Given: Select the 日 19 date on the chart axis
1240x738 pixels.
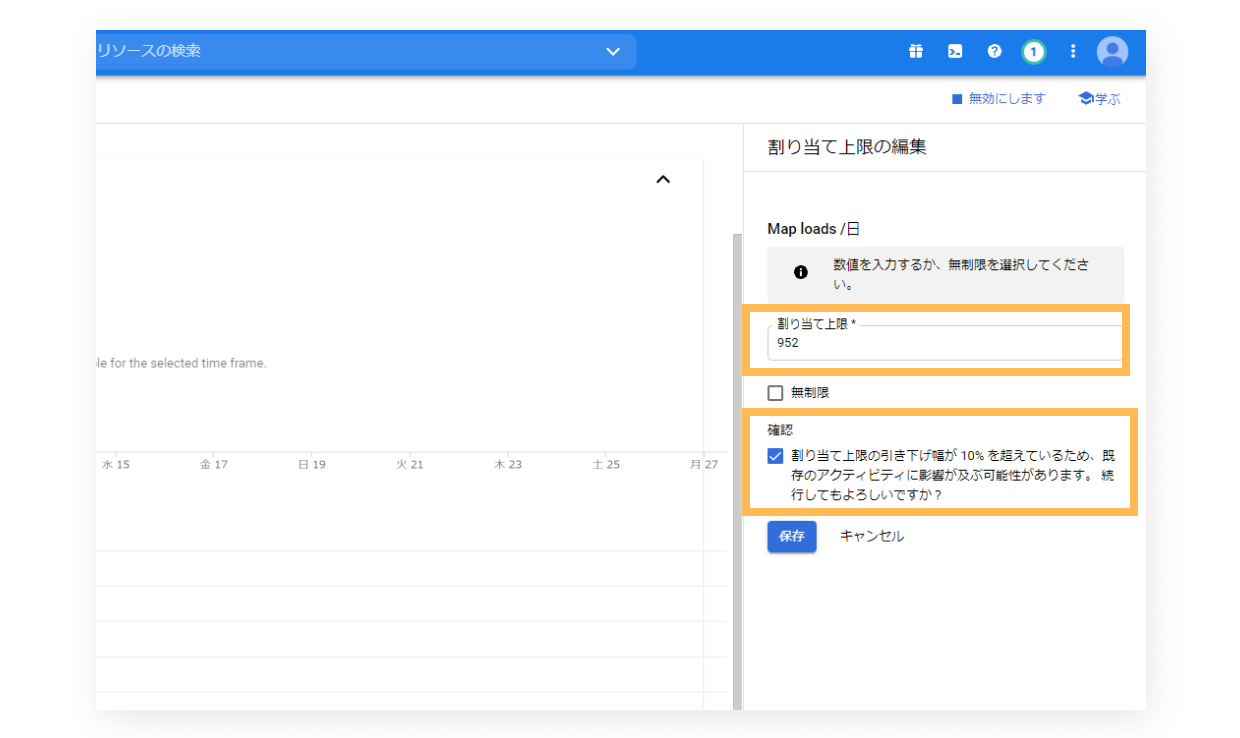Looking at the screenshot, I should [x=311, y=465].
